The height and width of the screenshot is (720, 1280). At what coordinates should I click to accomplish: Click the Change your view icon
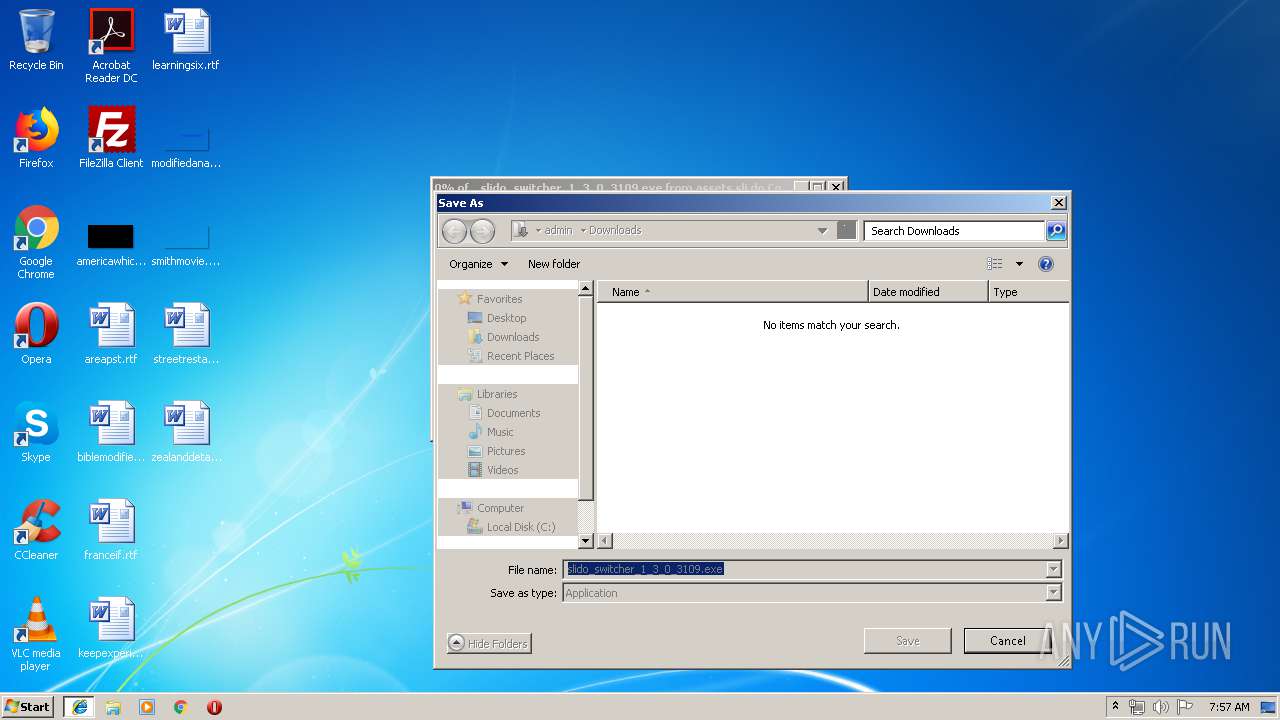coord(994,264)
